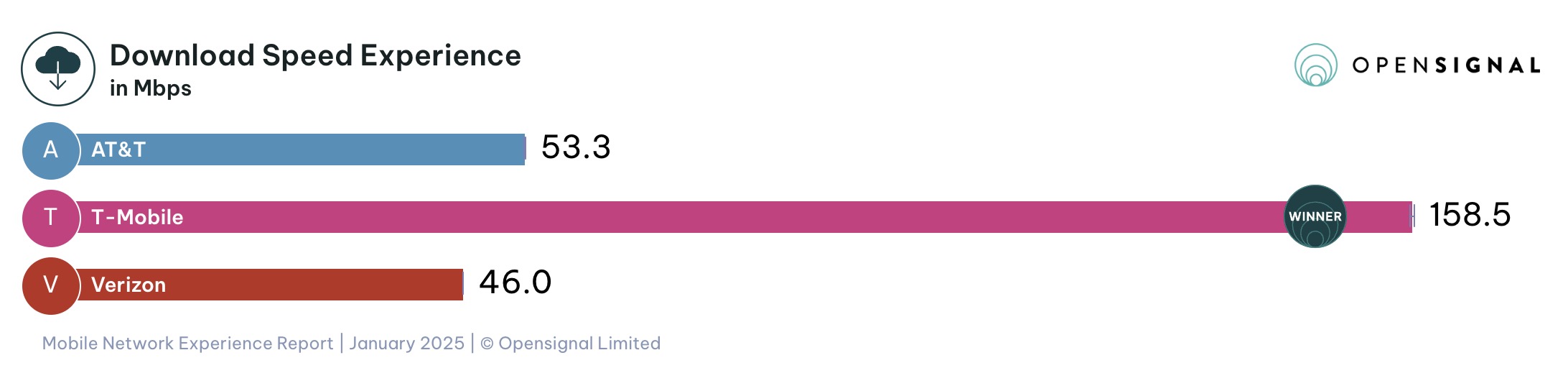The height and width of the screenshot is (368, 1568).
Task: Click the WINNER badge on the T-Mobile bar
Action: coord(1315,216)
